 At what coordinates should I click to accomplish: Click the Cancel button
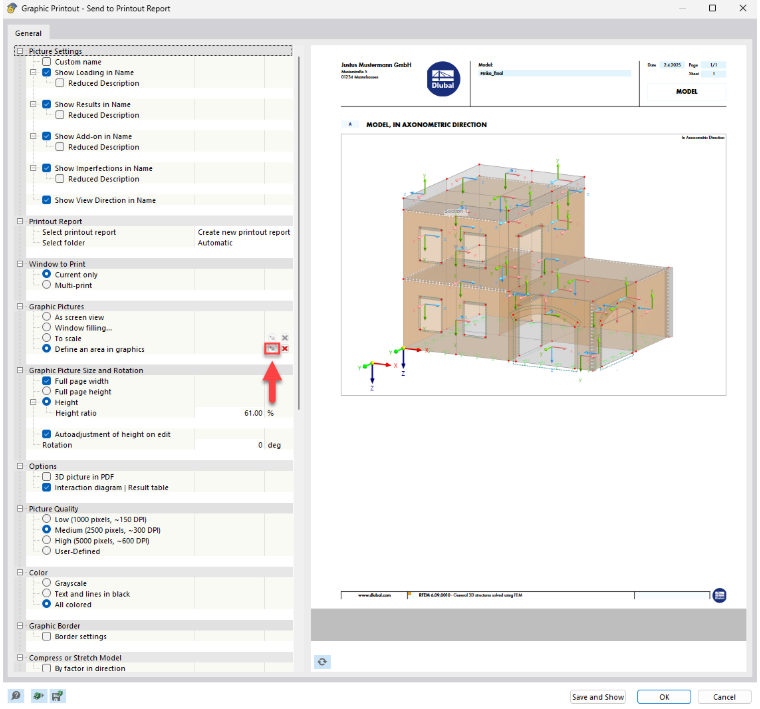[724, 697]
